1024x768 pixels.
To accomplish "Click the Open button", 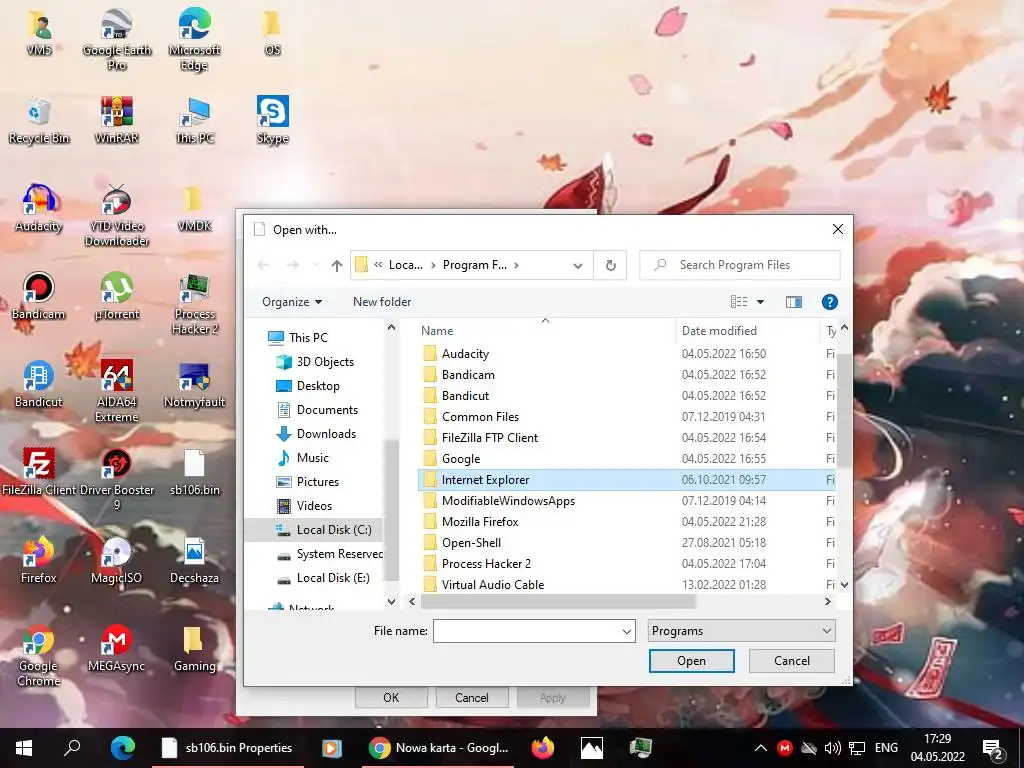I will tap(692, 661).
